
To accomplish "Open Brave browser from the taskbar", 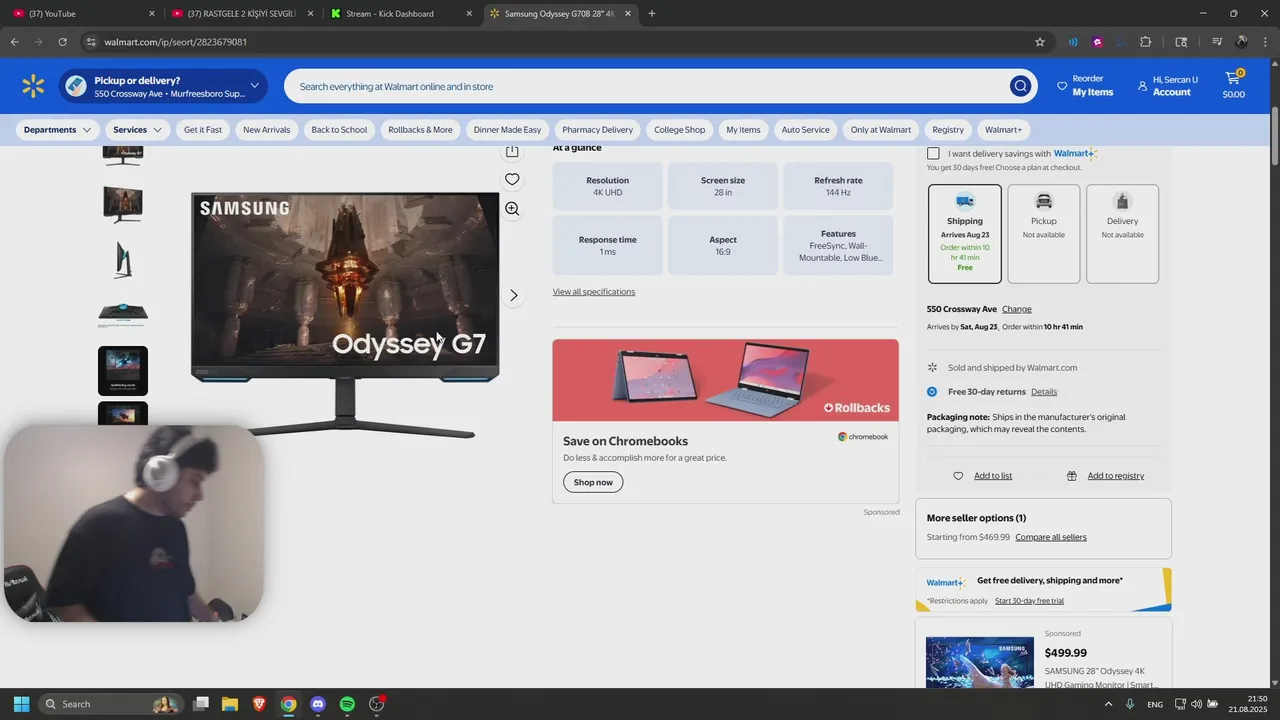I will [259, 704].
